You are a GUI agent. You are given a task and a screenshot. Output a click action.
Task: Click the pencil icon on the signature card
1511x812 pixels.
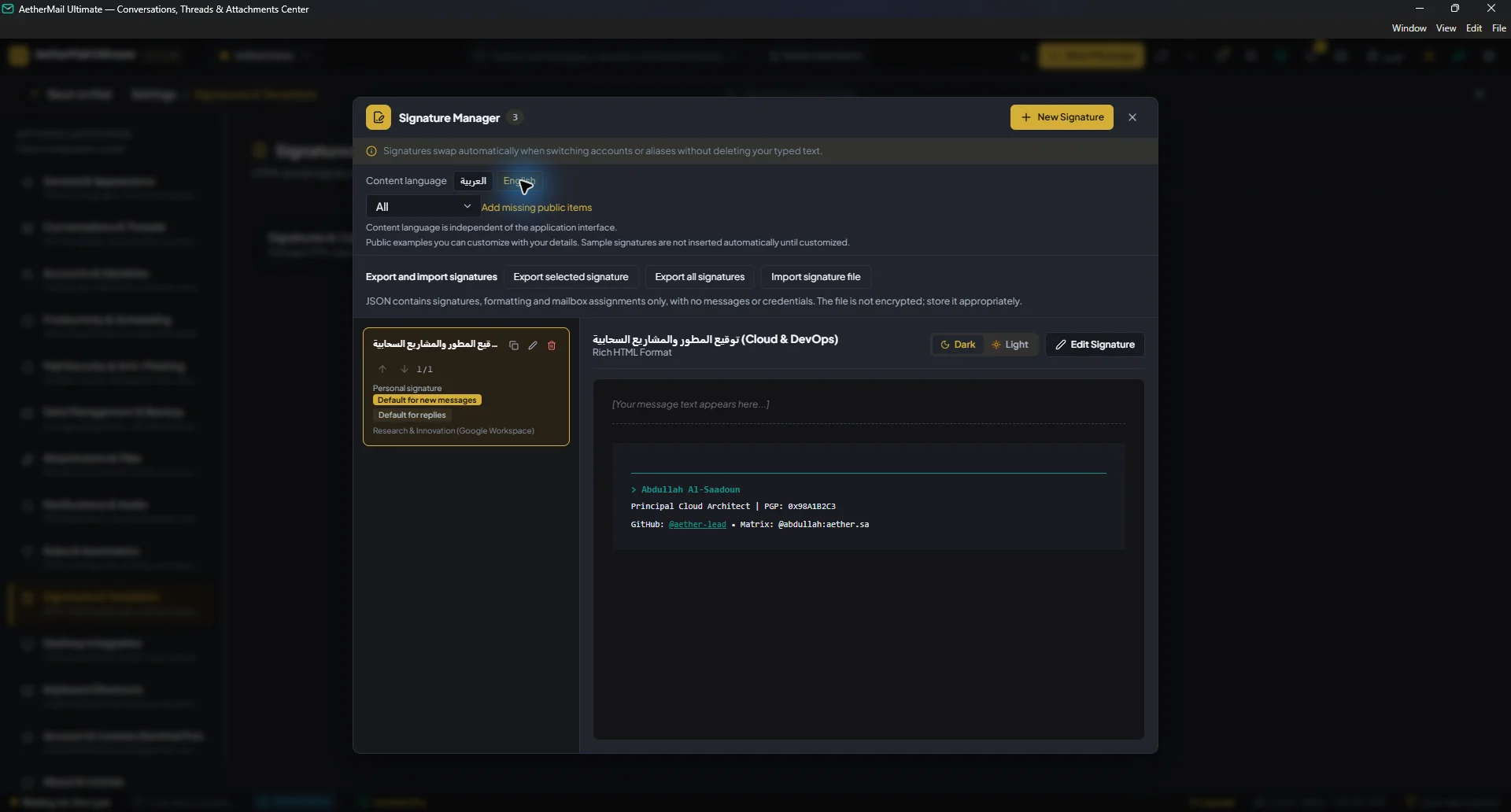coord(533,345)
